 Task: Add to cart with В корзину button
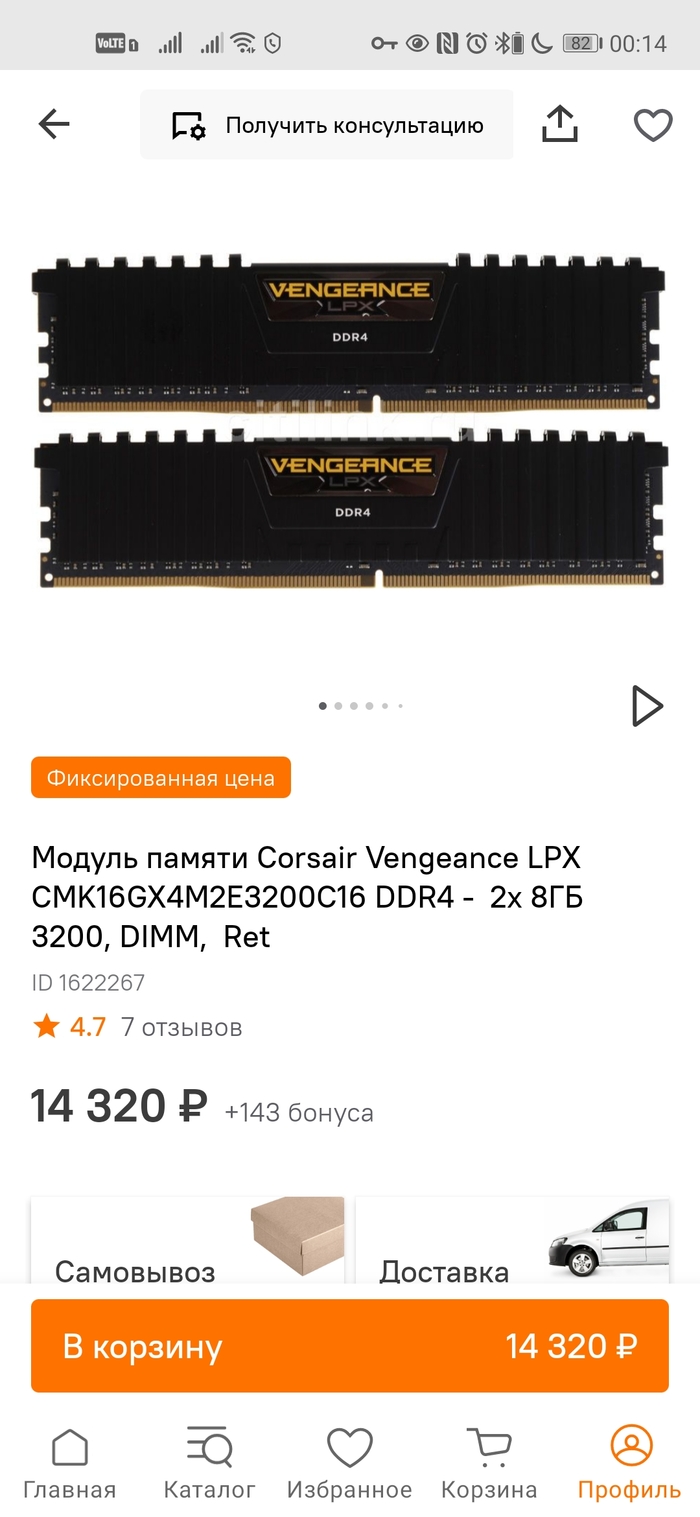pyautogui.click(x=350, y=1346)
